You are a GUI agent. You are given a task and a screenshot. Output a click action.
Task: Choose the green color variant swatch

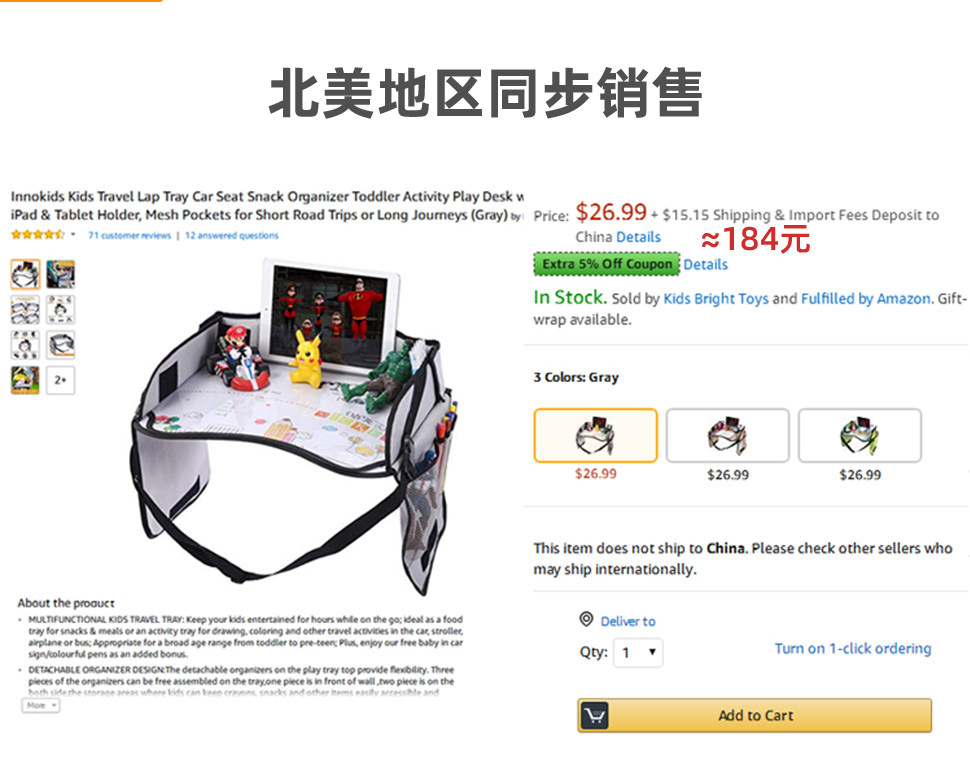point(860,435)
